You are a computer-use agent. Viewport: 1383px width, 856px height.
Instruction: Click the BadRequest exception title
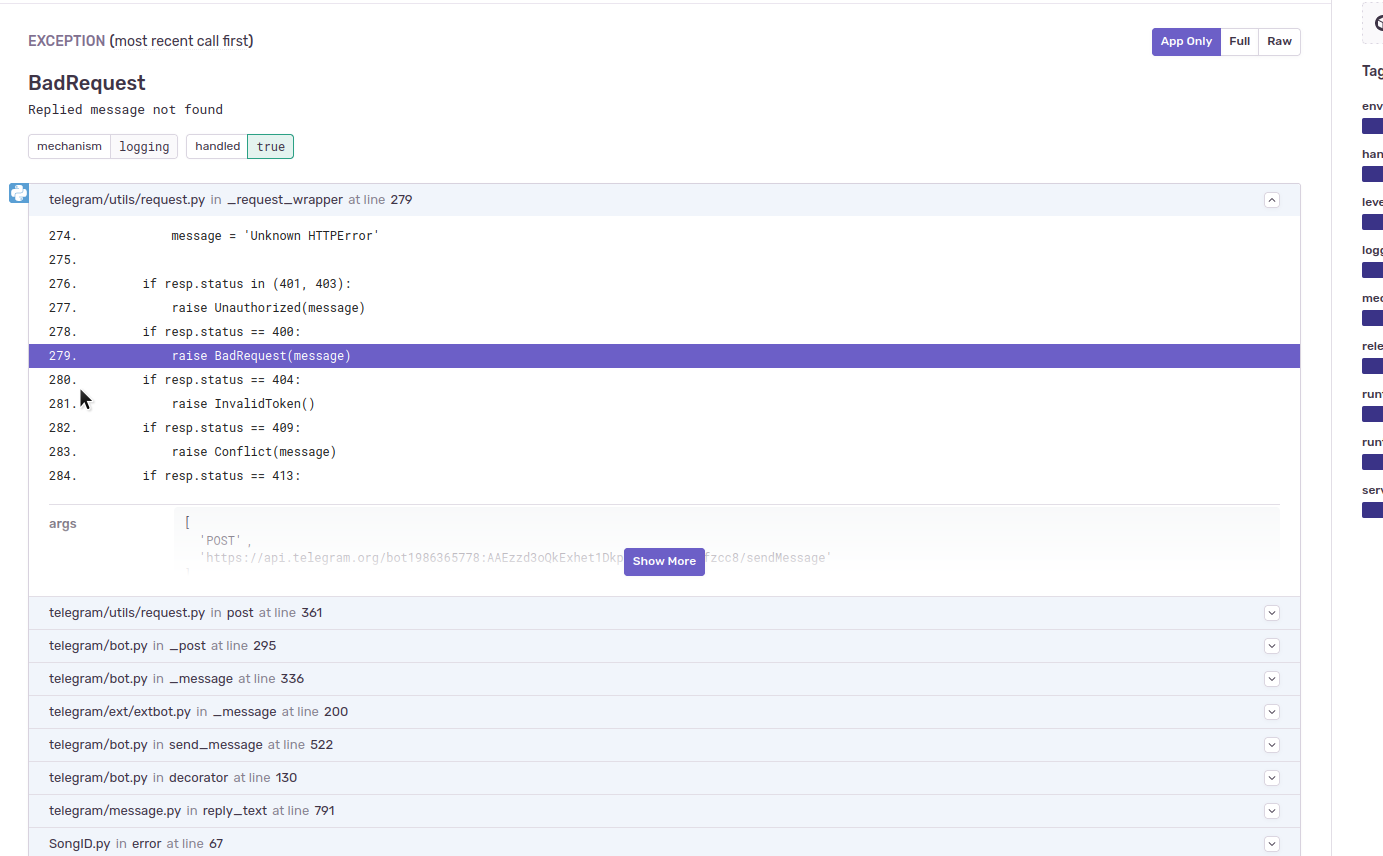87,83
